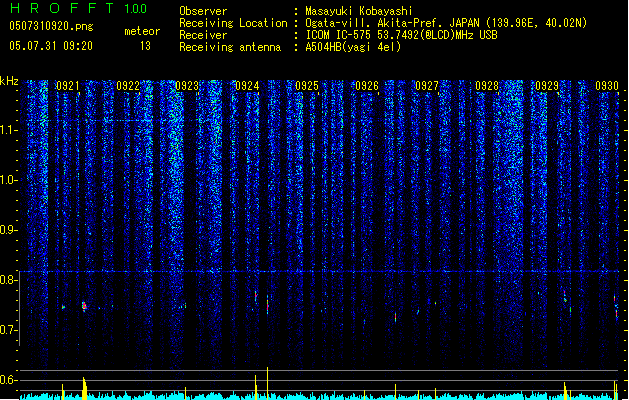
Task: Click the ICOM IC-575 53.7492 MHz USB text
Action: point(401,35)
